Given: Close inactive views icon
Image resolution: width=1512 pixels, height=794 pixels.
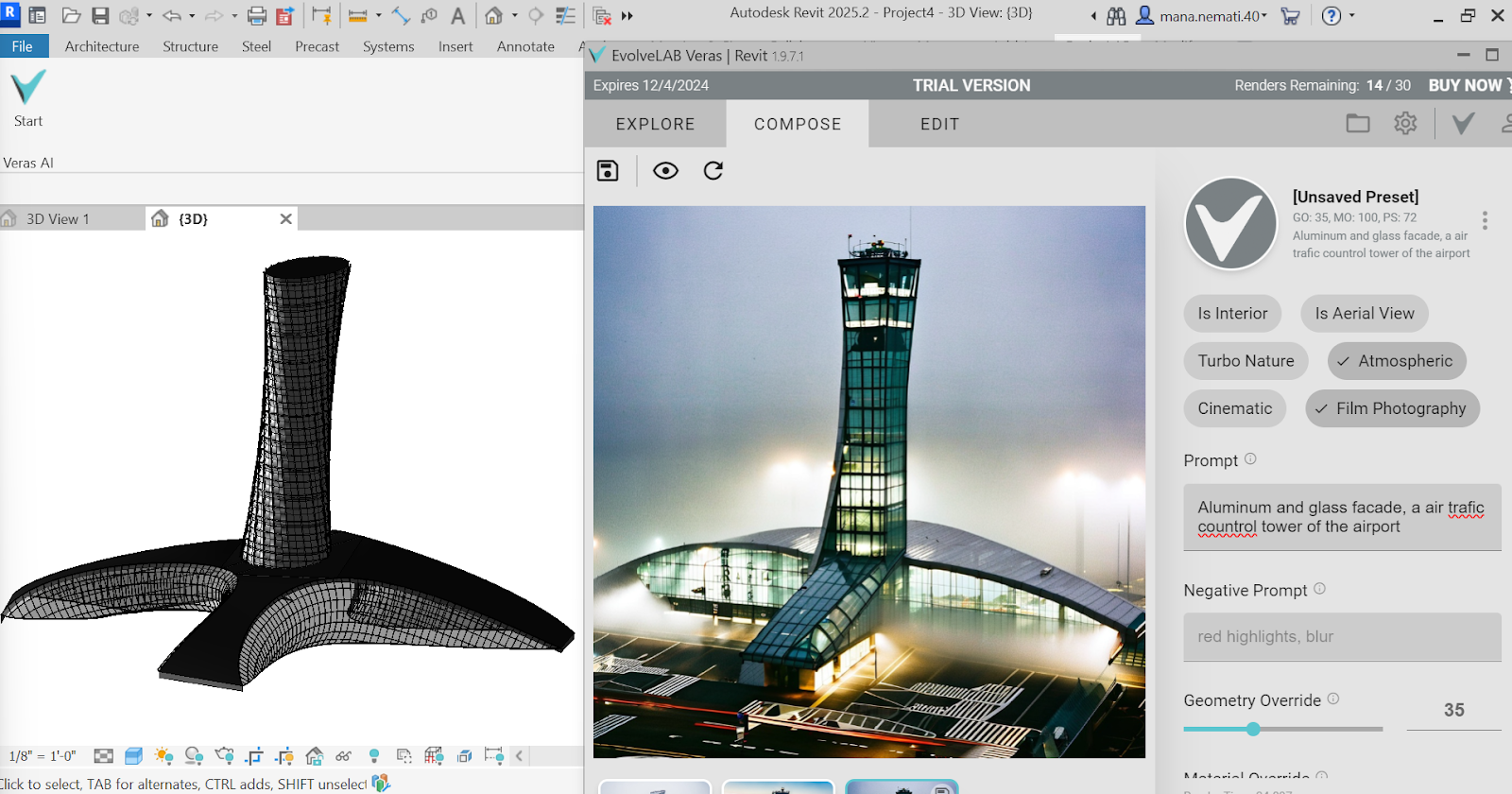Looking at the screenshot, I should 602,16.
